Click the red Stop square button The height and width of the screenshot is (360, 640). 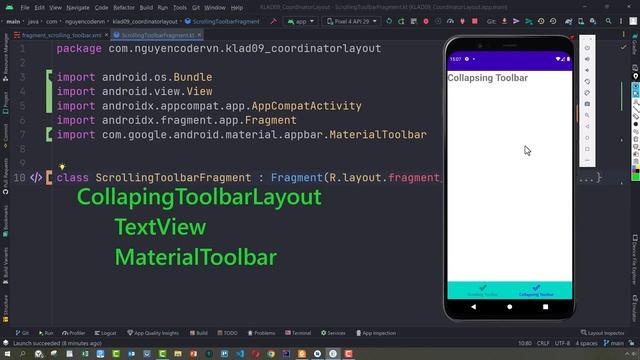(x=475, y=21)
